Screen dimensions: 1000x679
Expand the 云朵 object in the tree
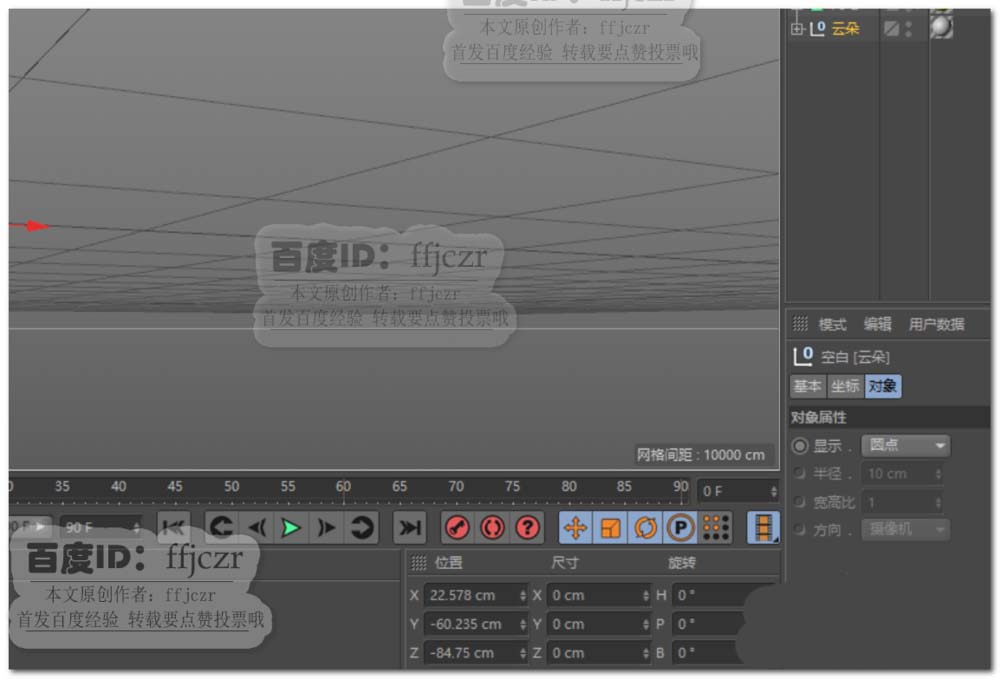click(797, 29)
